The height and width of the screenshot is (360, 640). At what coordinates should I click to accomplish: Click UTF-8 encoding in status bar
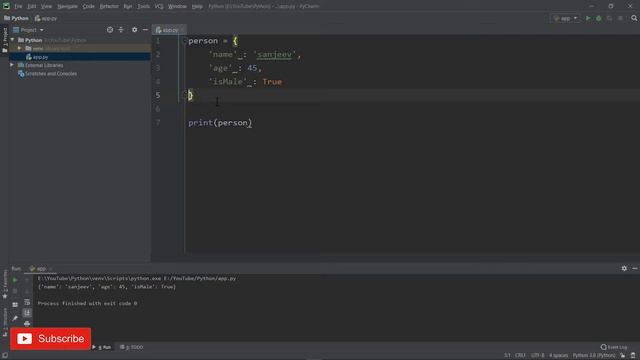[538, 355]
